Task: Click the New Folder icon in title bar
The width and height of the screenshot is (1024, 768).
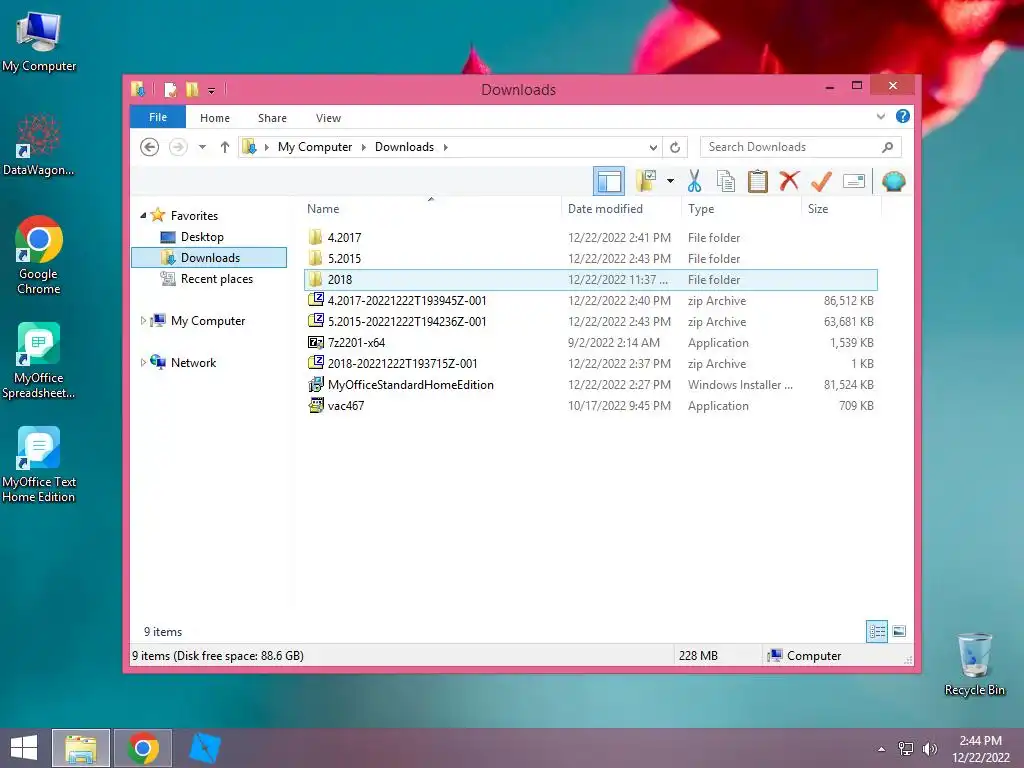Action: click(x=192, y=89)
